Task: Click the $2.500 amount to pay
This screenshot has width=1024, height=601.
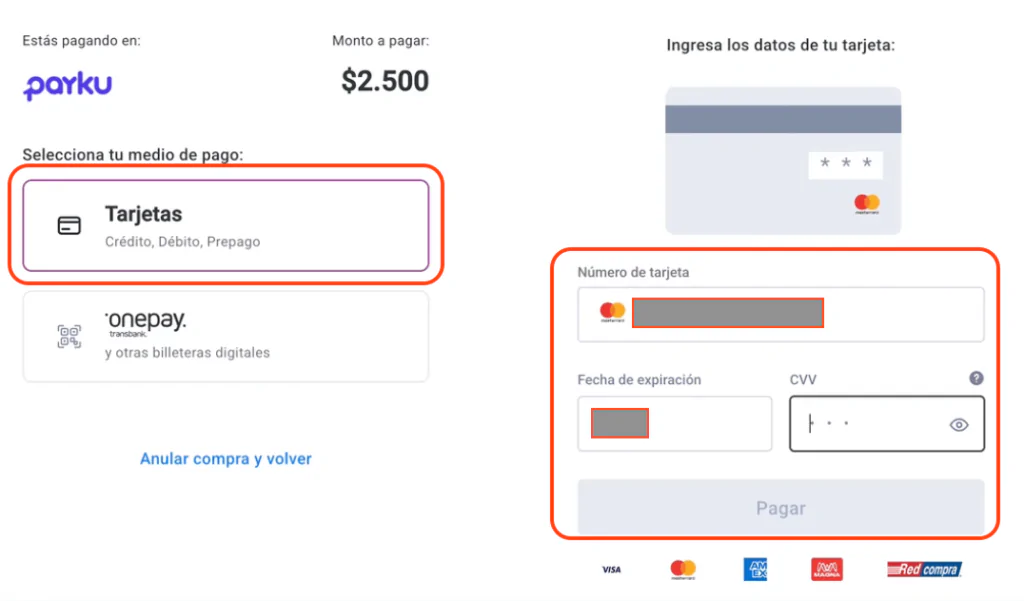Action: (x=385, y=81)
